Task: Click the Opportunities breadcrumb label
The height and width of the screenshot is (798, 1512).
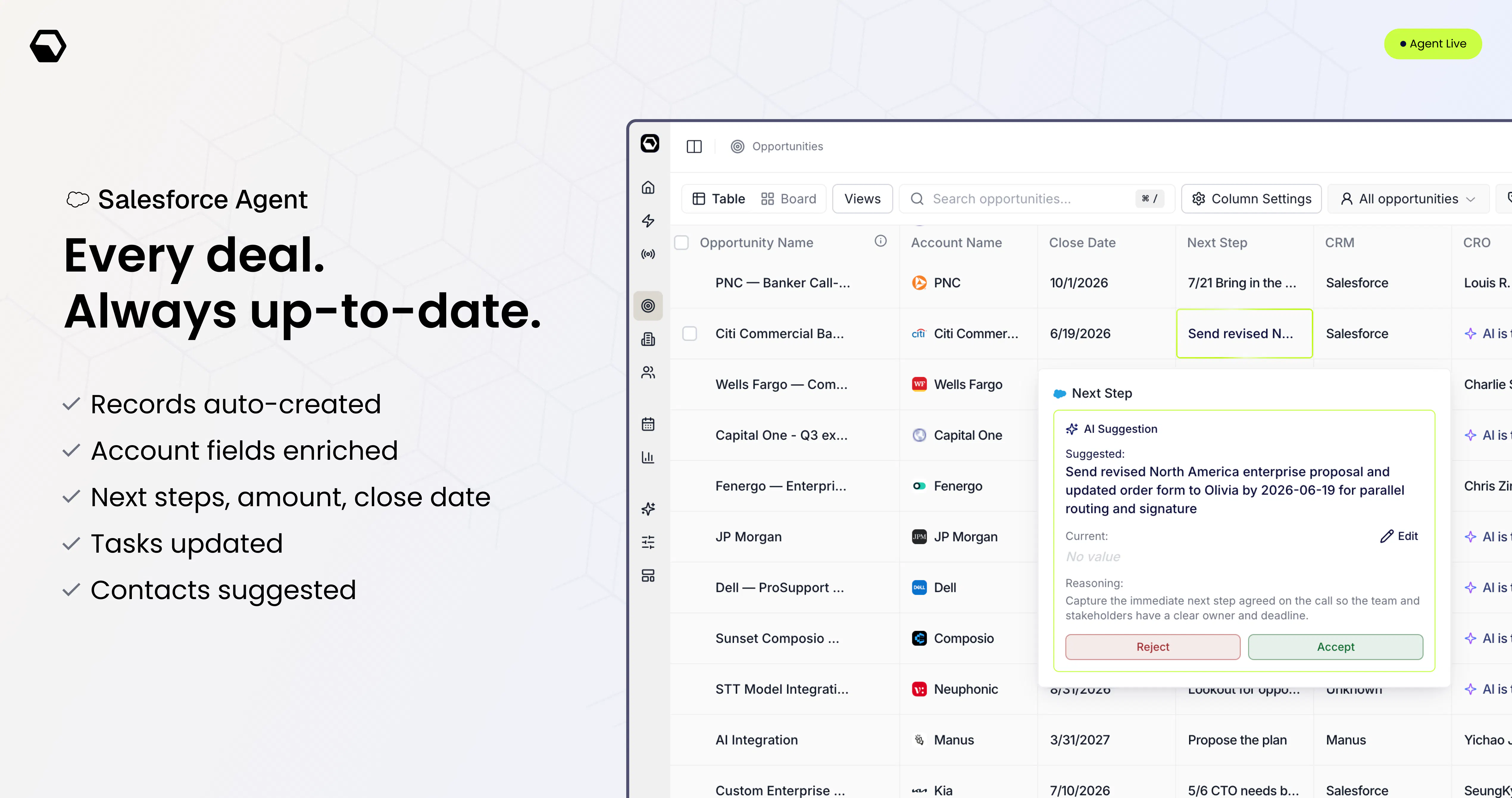Action: coord(787,146)
